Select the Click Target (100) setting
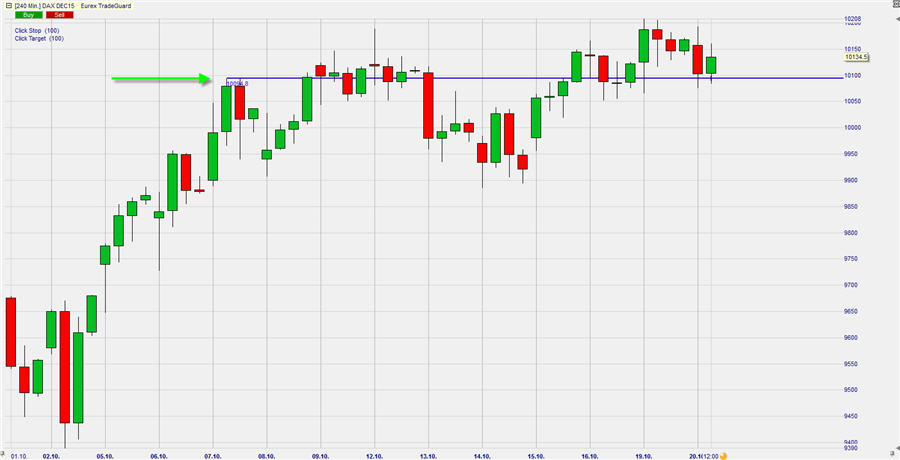This screenshot has height=460, width=900. click(x=39, y=38)
